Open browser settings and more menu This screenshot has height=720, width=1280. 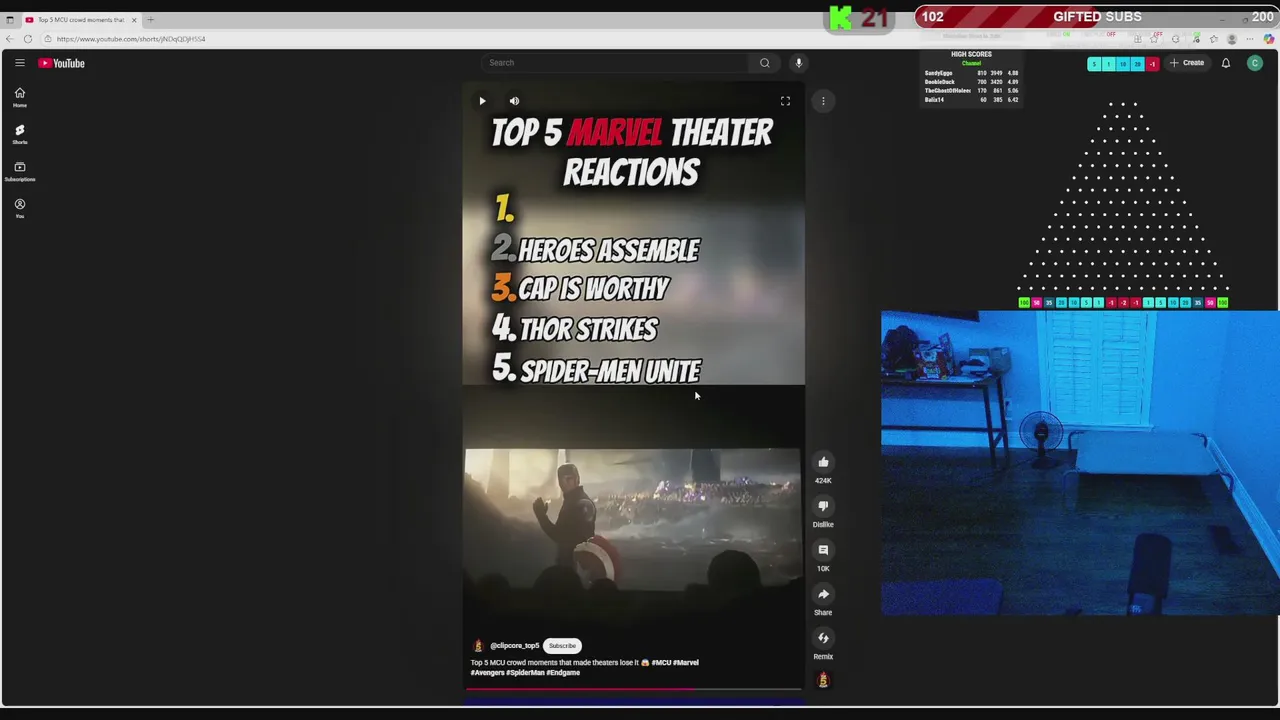pos(1250,39)
